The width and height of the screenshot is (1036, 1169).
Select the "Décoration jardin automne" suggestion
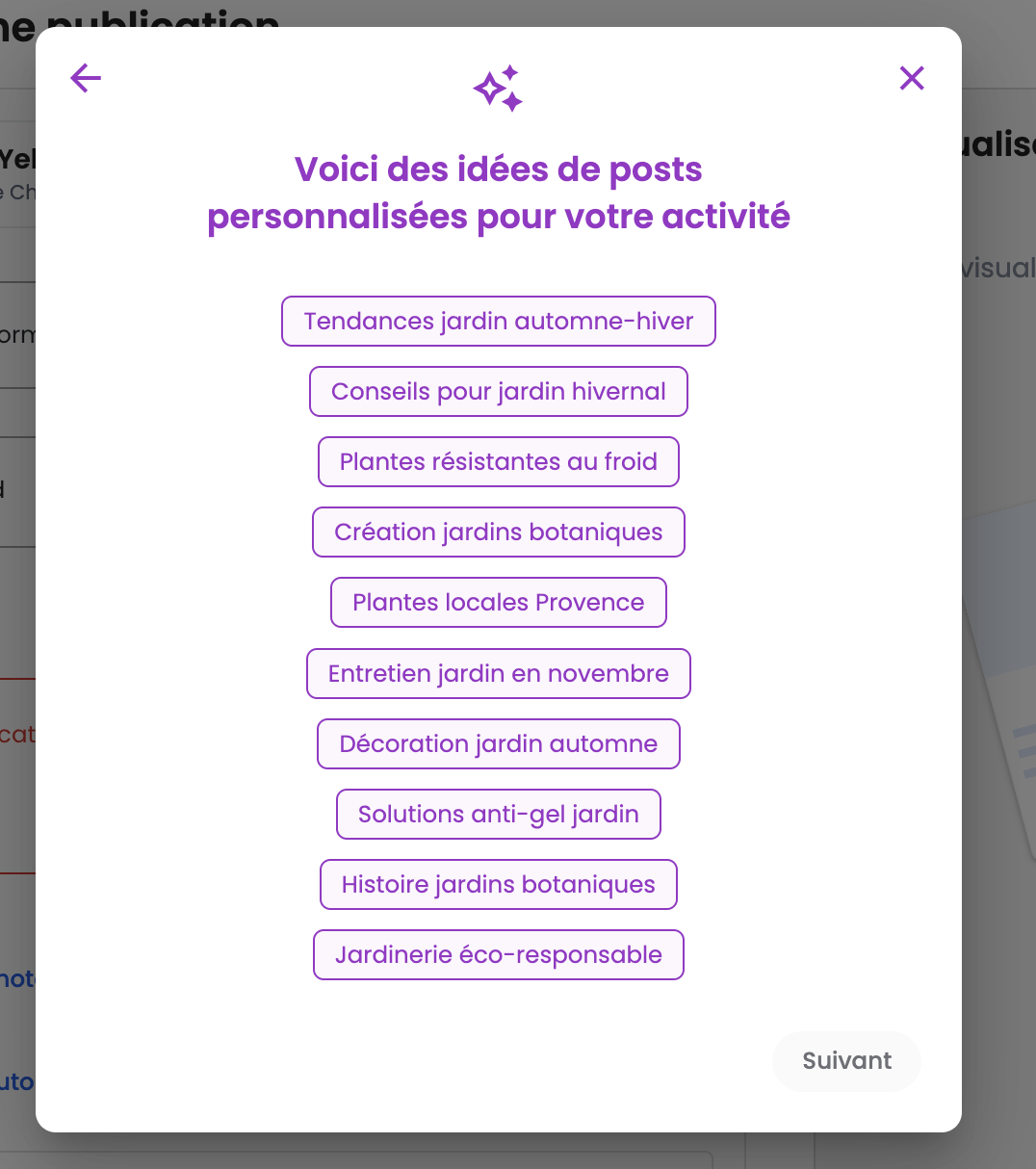499,744
